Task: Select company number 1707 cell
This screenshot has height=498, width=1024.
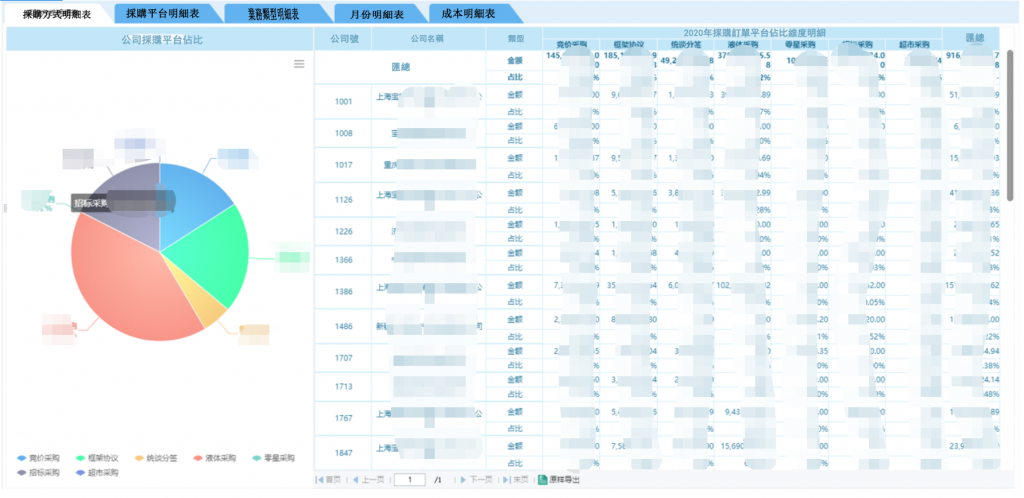Action: (343, 358)
